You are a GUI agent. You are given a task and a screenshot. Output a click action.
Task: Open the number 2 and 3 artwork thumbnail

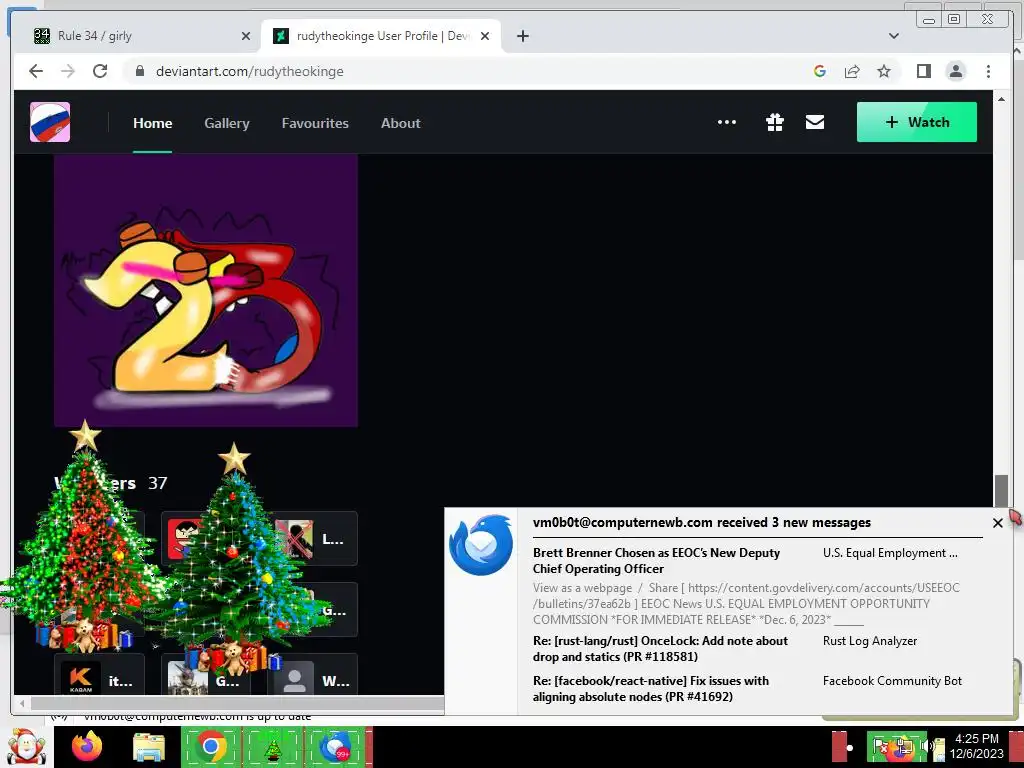click(x=206, y=291)
